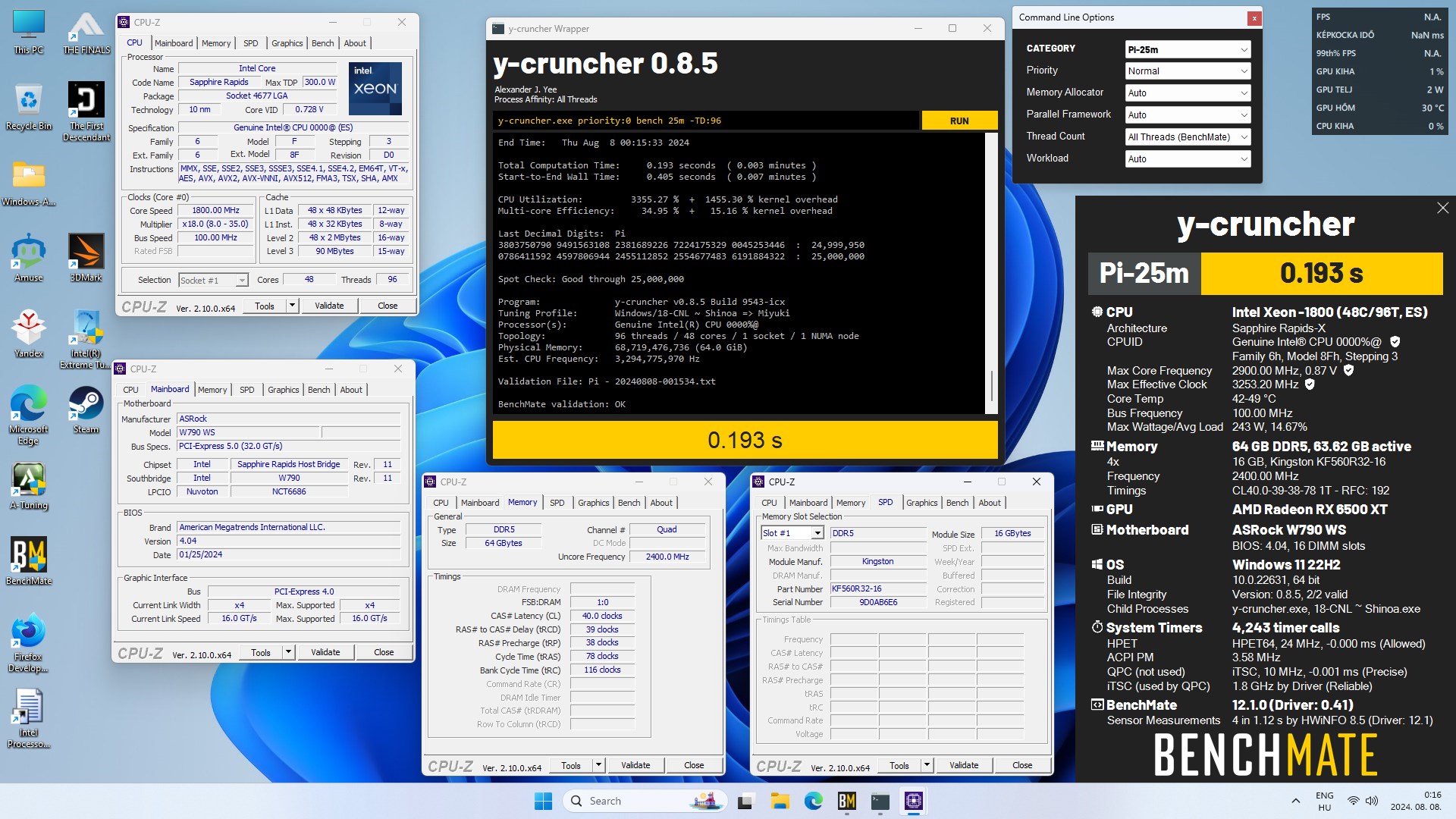Screen dimensions: 1456x819
Task: Open network status in system tray
Action: 1353,801
